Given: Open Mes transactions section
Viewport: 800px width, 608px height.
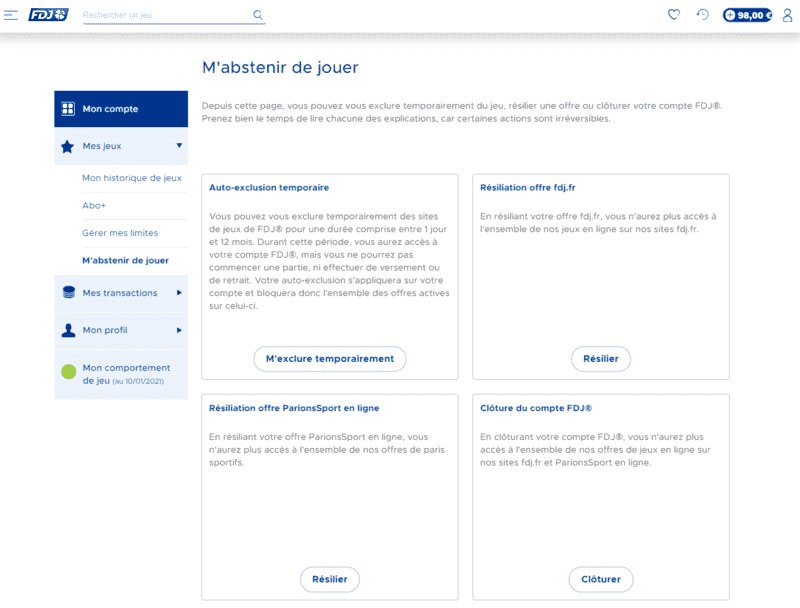Looking at the screenshot, I should pos(121,293).
